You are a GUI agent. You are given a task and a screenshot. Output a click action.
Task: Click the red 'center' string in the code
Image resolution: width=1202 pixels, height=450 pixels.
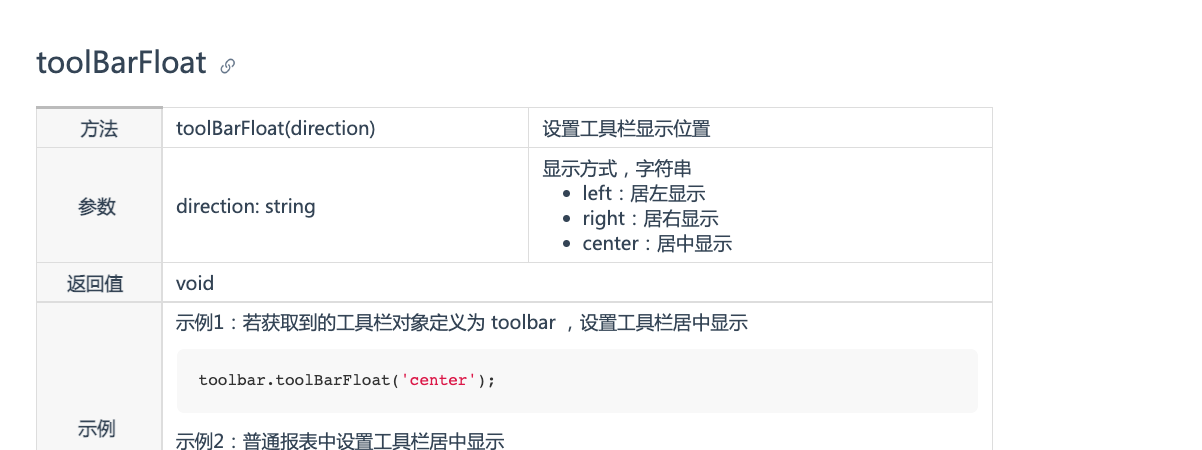click(439, 381)
